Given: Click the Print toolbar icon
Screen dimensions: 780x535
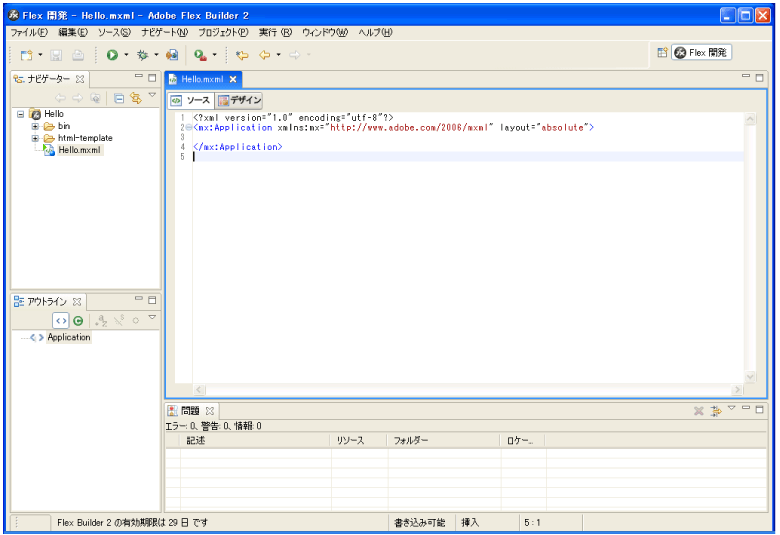Looking at the screenshot, I should click(x=78, y=55).
